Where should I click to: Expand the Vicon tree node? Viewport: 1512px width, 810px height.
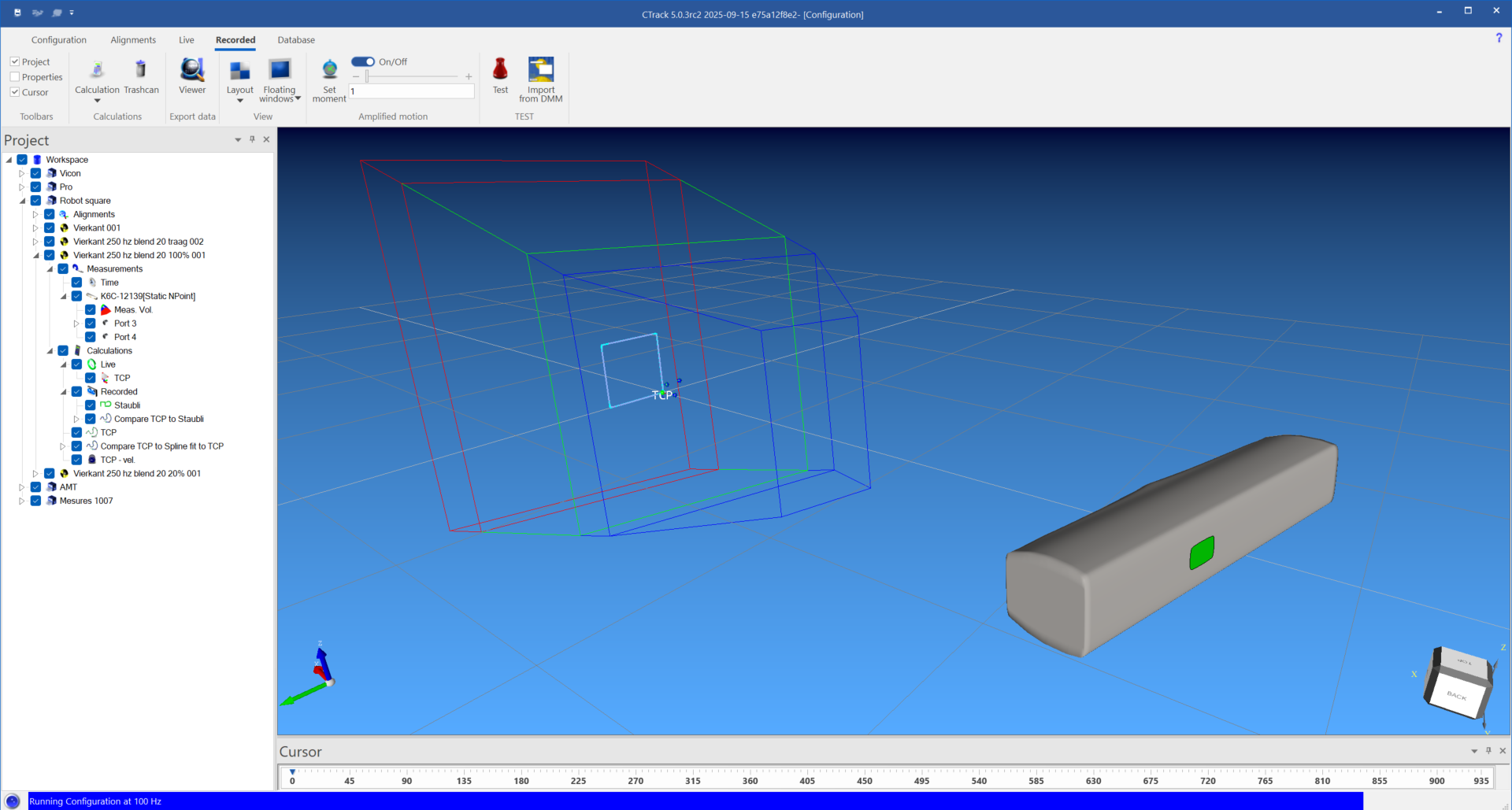pyautogui.click(x=22, y=173)
